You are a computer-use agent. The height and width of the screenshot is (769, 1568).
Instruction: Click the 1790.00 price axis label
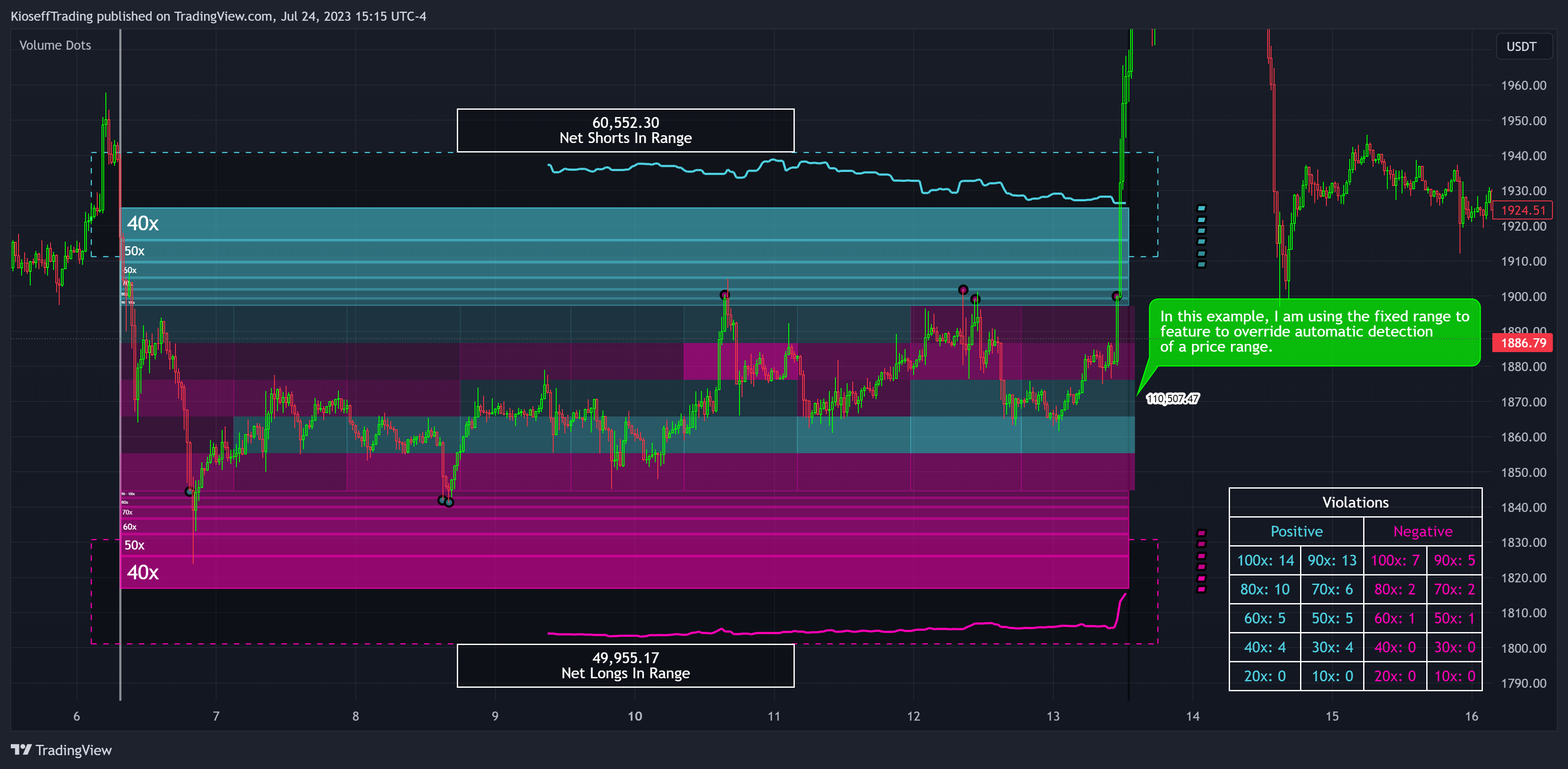[1523, 683]
